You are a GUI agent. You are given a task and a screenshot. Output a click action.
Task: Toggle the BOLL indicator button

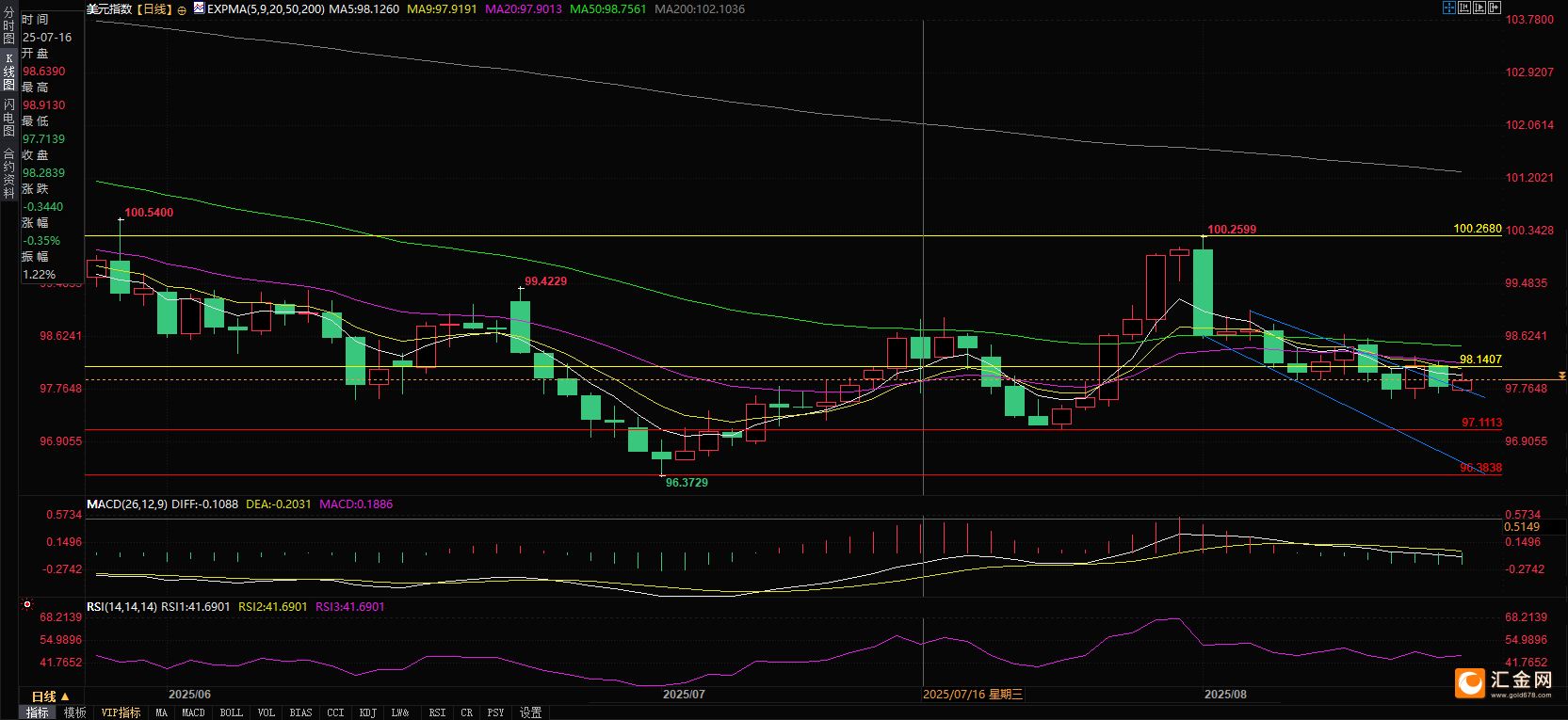[231, 712]
